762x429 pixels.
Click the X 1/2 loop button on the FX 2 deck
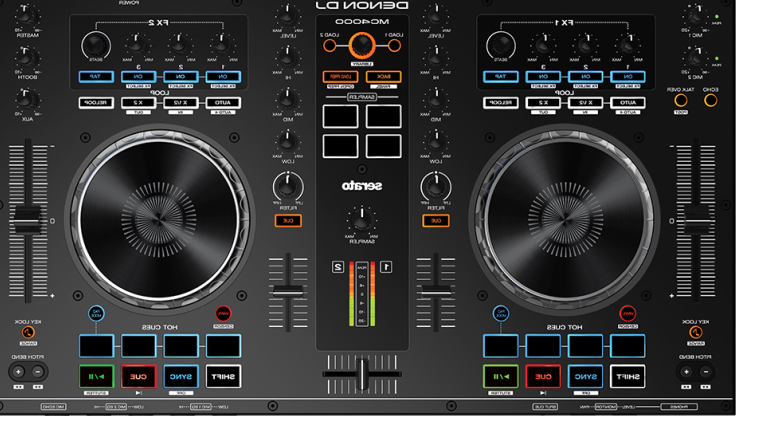[x=181, y=103]
